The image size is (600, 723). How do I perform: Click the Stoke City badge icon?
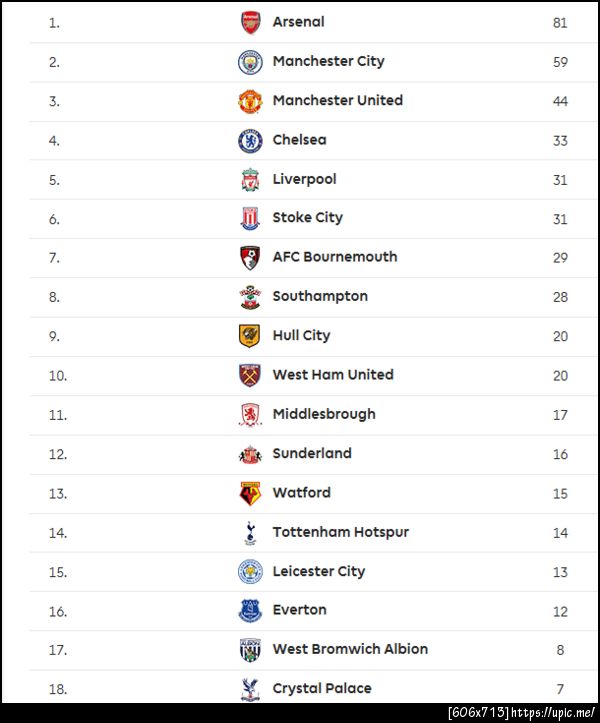[x=250, y=219]
